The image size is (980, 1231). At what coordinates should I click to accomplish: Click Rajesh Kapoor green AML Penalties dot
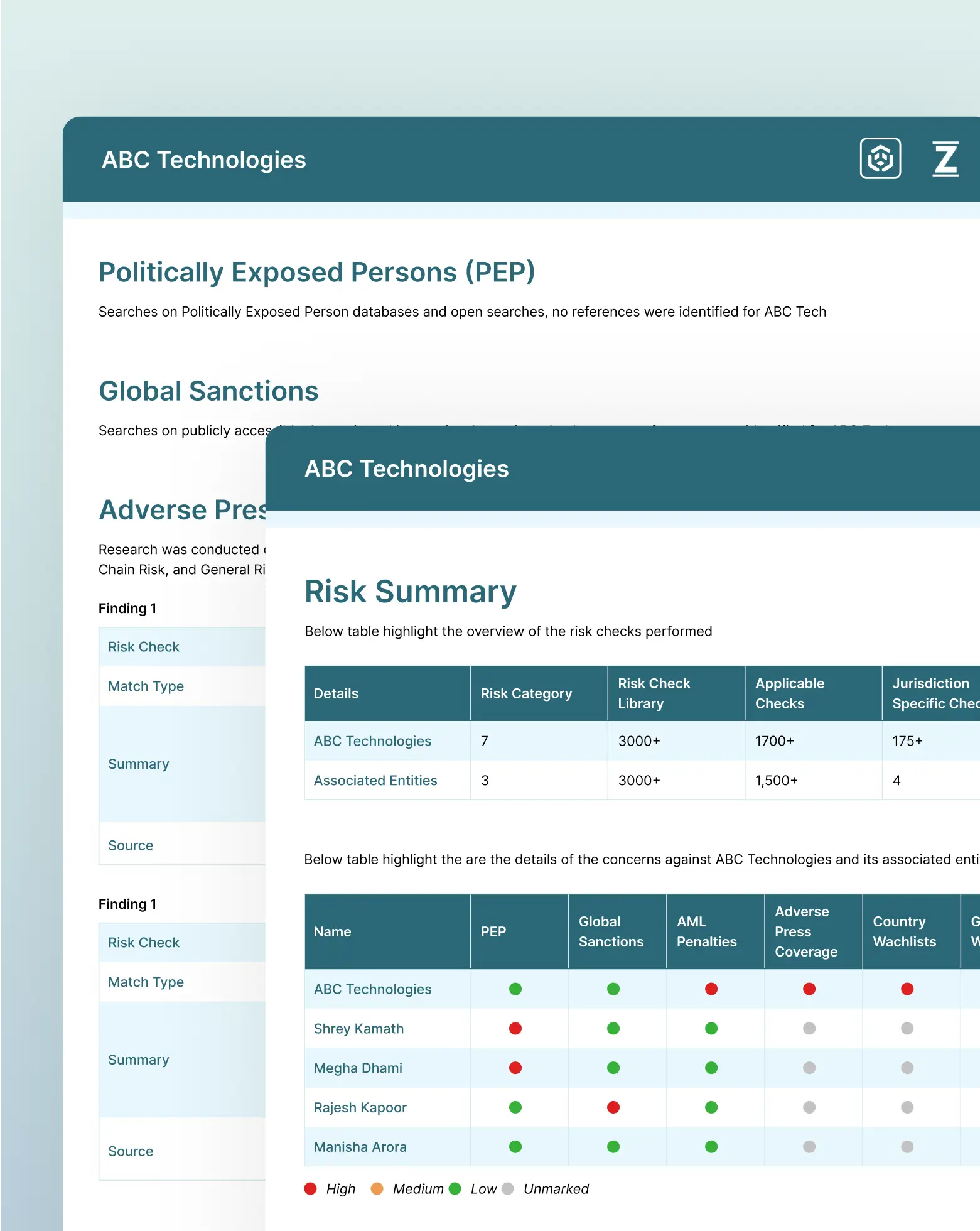pos(711,1107)
